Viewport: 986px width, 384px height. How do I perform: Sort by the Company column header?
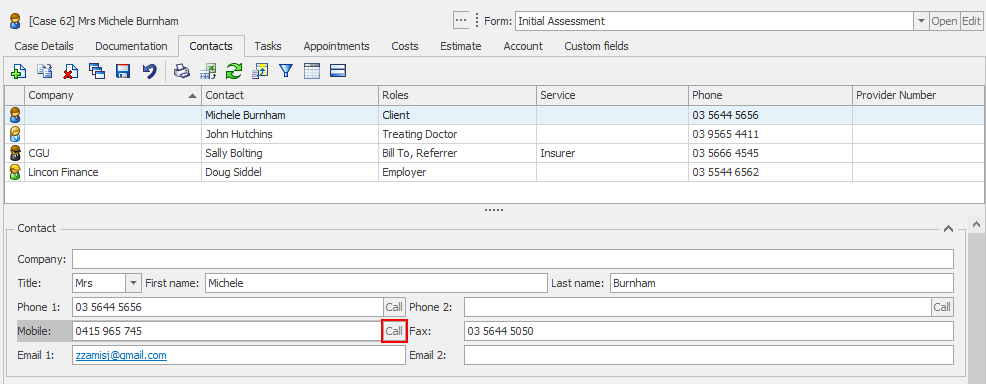[x=113, y=96]
